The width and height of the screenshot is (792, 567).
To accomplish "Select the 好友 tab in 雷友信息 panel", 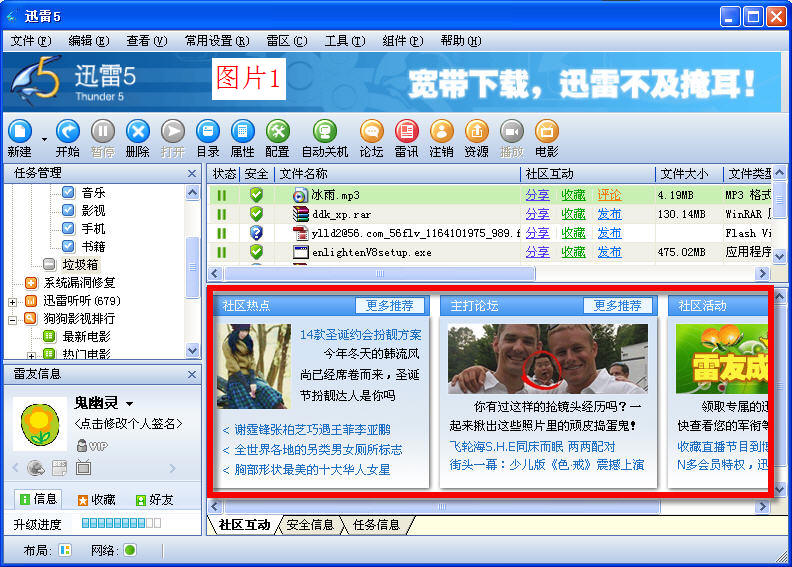I will [155, 500].
